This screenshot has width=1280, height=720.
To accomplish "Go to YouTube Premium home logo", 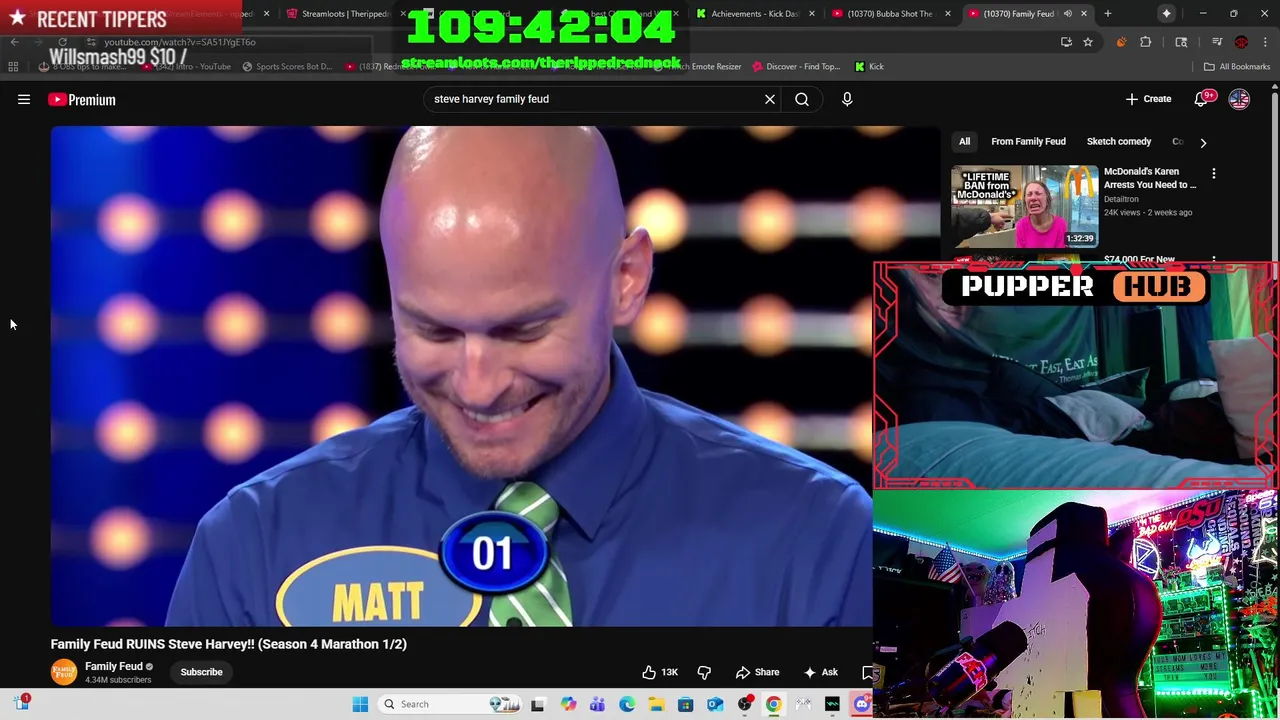I will click(x=82, y=99).
